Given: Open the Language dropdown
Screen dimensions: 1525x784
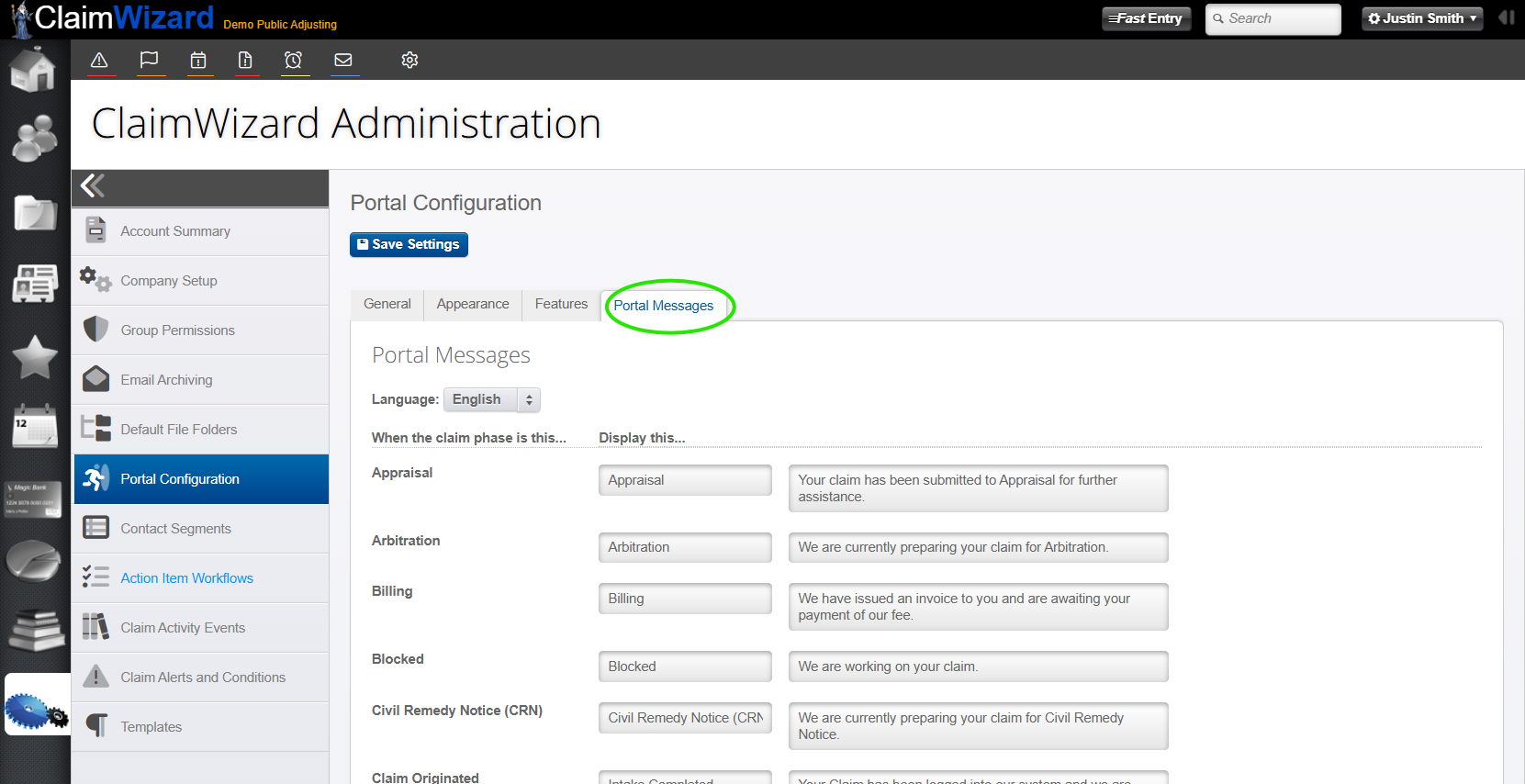Looking at the screenshot, I should pos(492,399).
